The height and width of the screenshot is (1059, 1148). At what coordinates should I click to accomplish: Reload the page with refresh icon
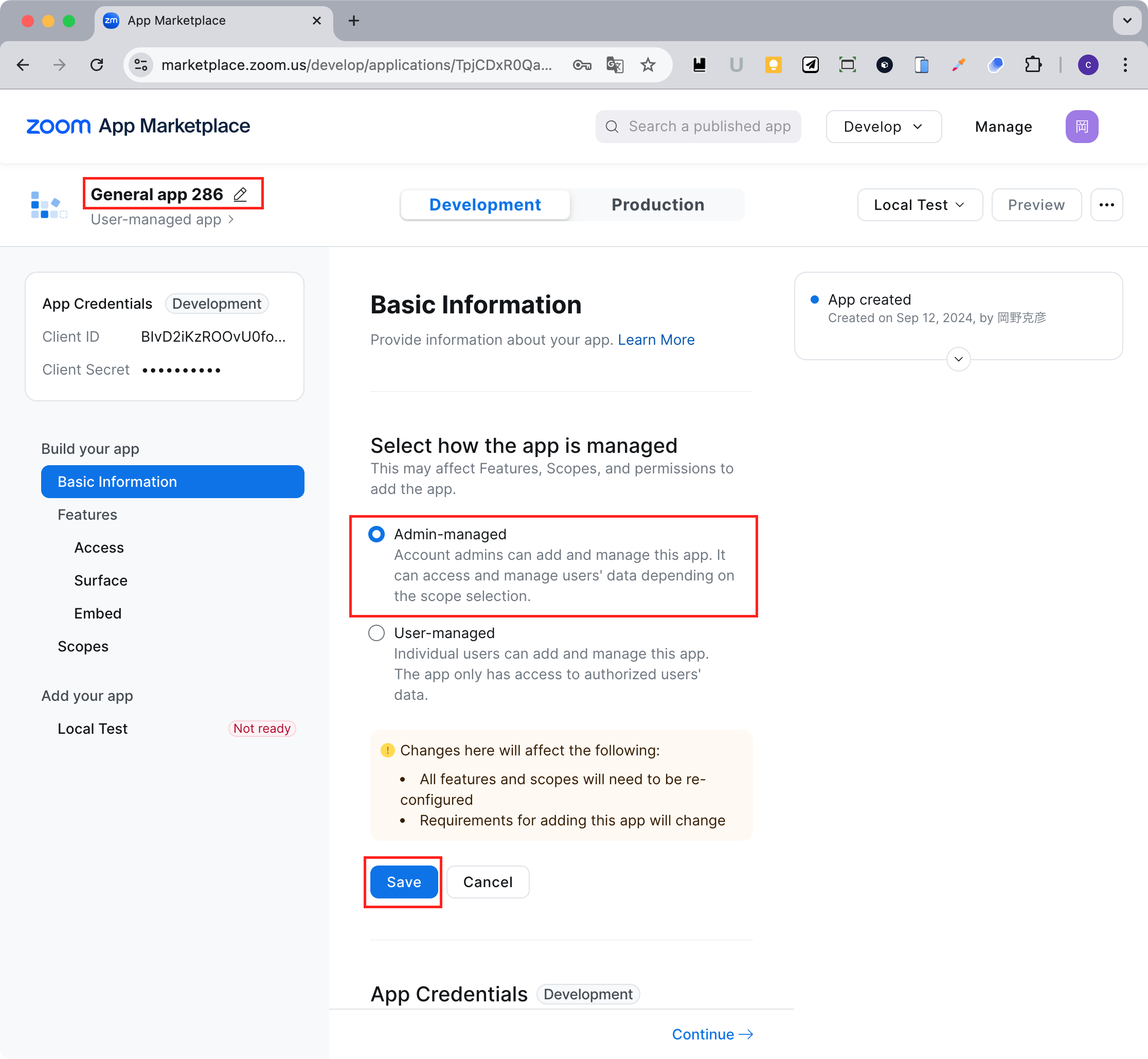97,65
